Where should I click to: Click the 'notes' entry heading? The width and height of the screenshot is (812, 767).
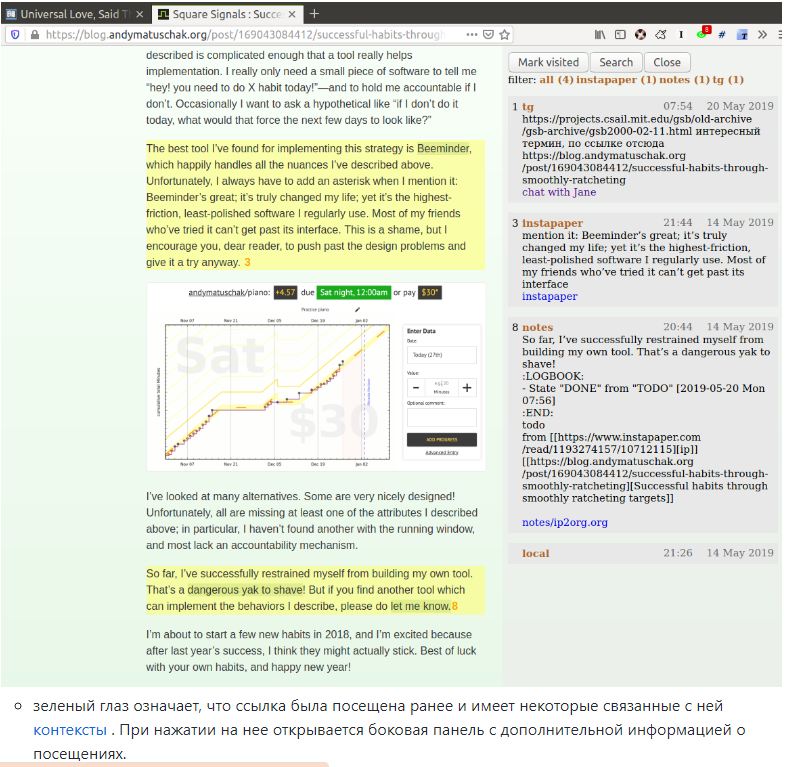click(x=538, y=327)
